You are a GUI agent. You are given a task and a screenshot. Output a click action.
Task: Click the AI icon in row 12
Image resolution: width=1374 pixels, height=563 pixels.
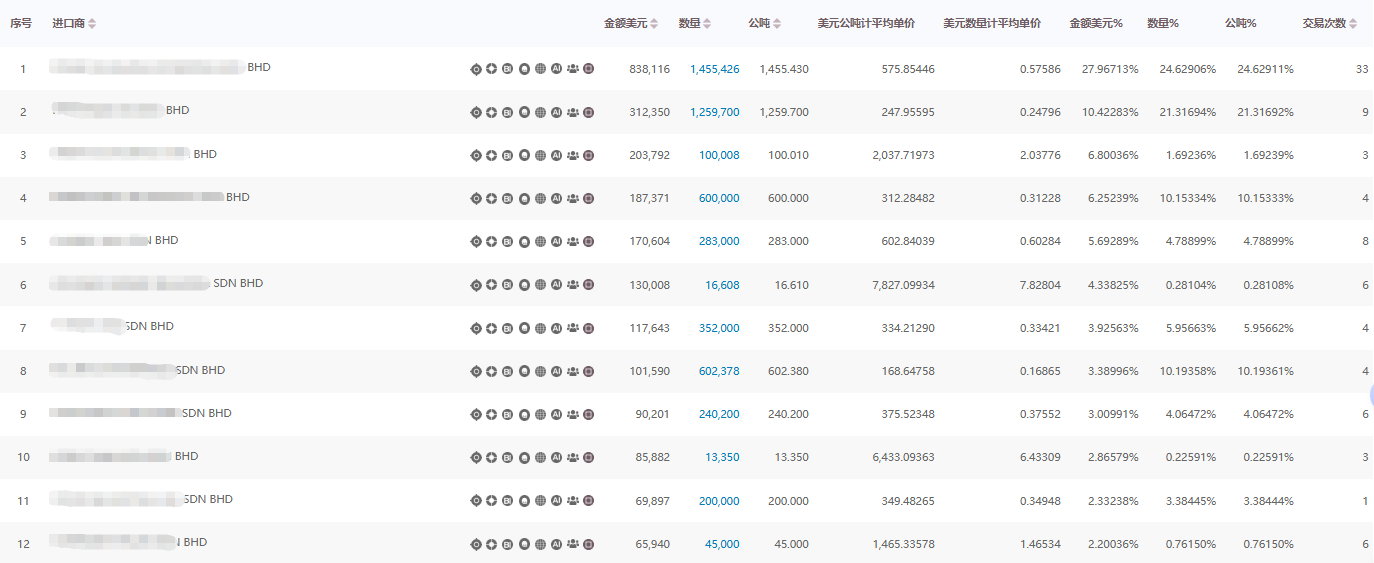point(556,544)
